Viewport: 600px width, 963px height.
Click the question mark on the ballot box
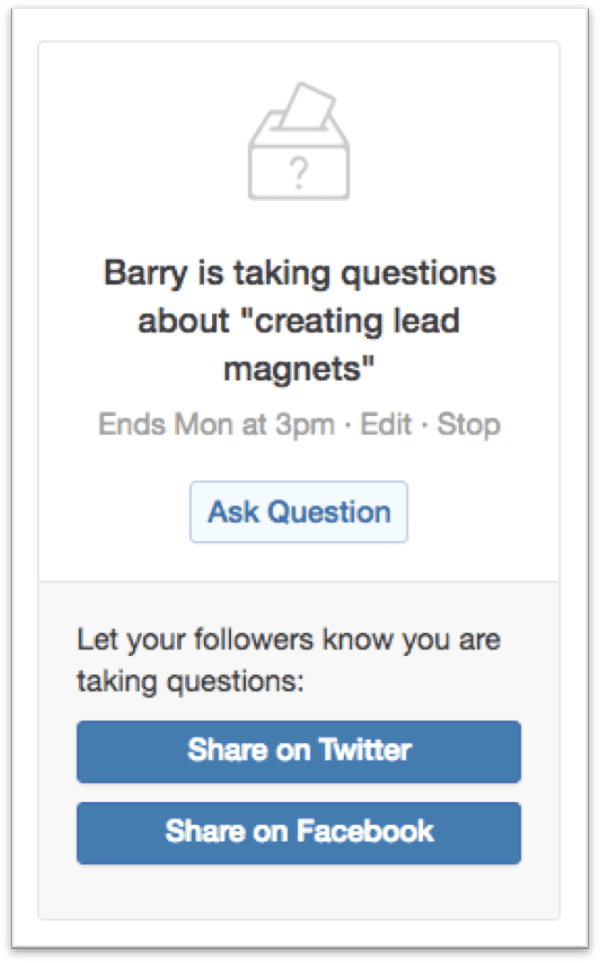click(x=299, y=173)
